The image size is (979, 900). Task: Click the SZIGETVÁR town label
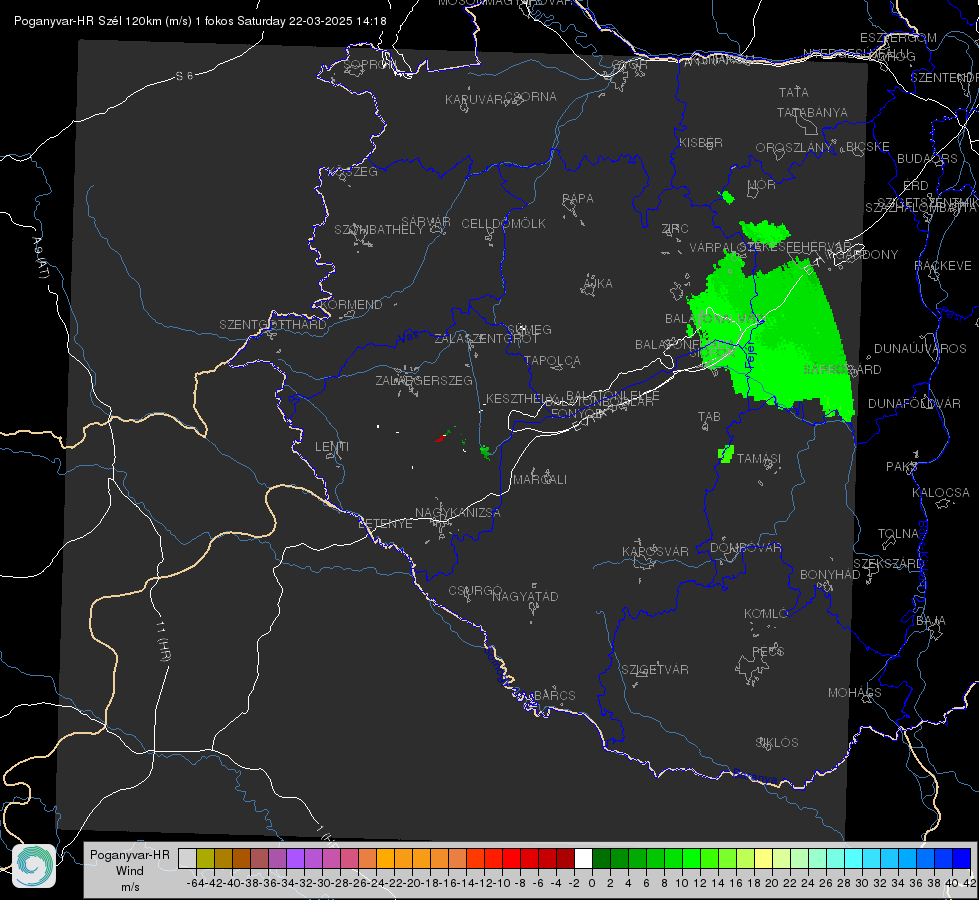point(655,670)
